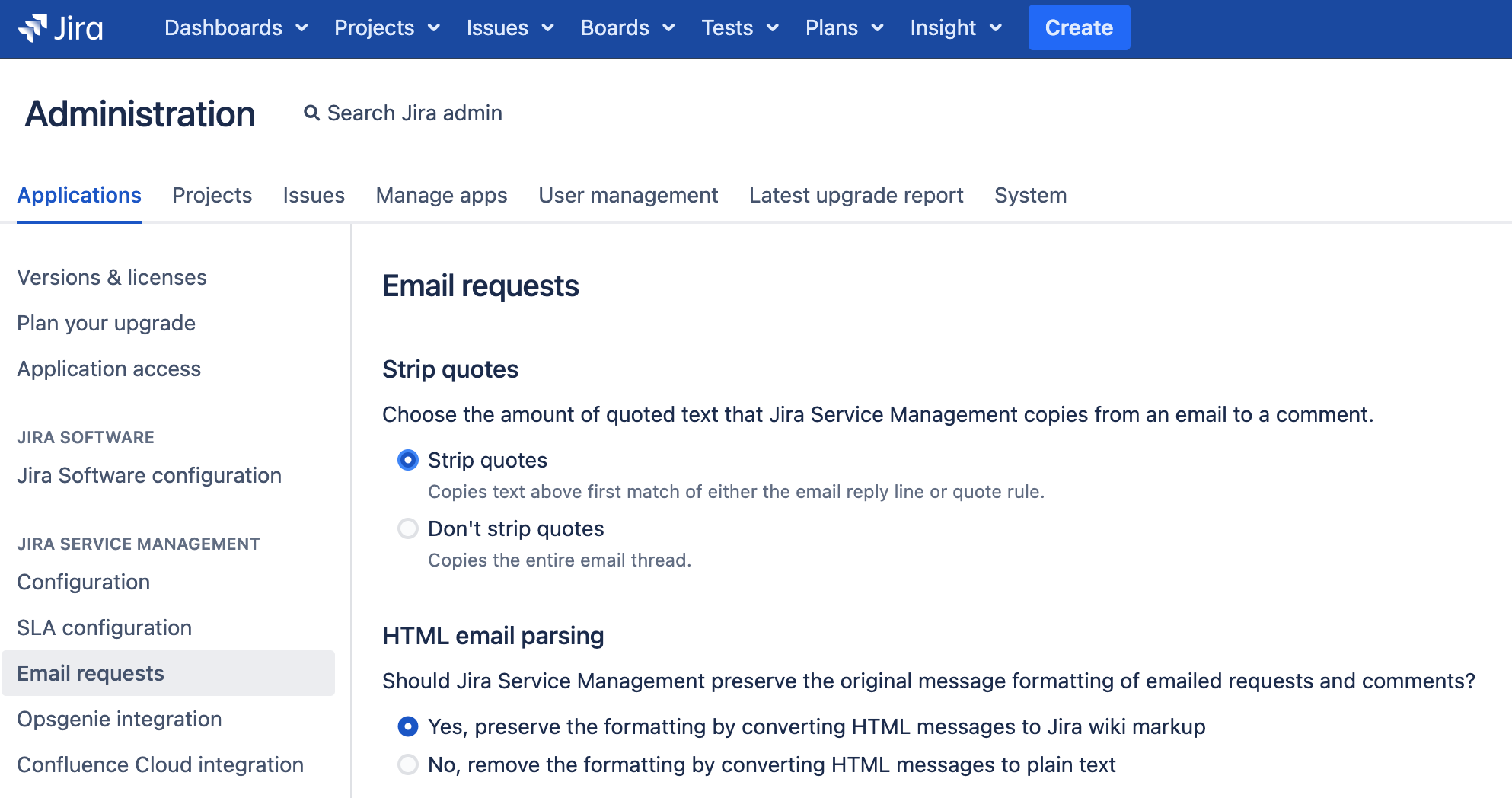Open the Latest upgrade report tab

point(856,196)
